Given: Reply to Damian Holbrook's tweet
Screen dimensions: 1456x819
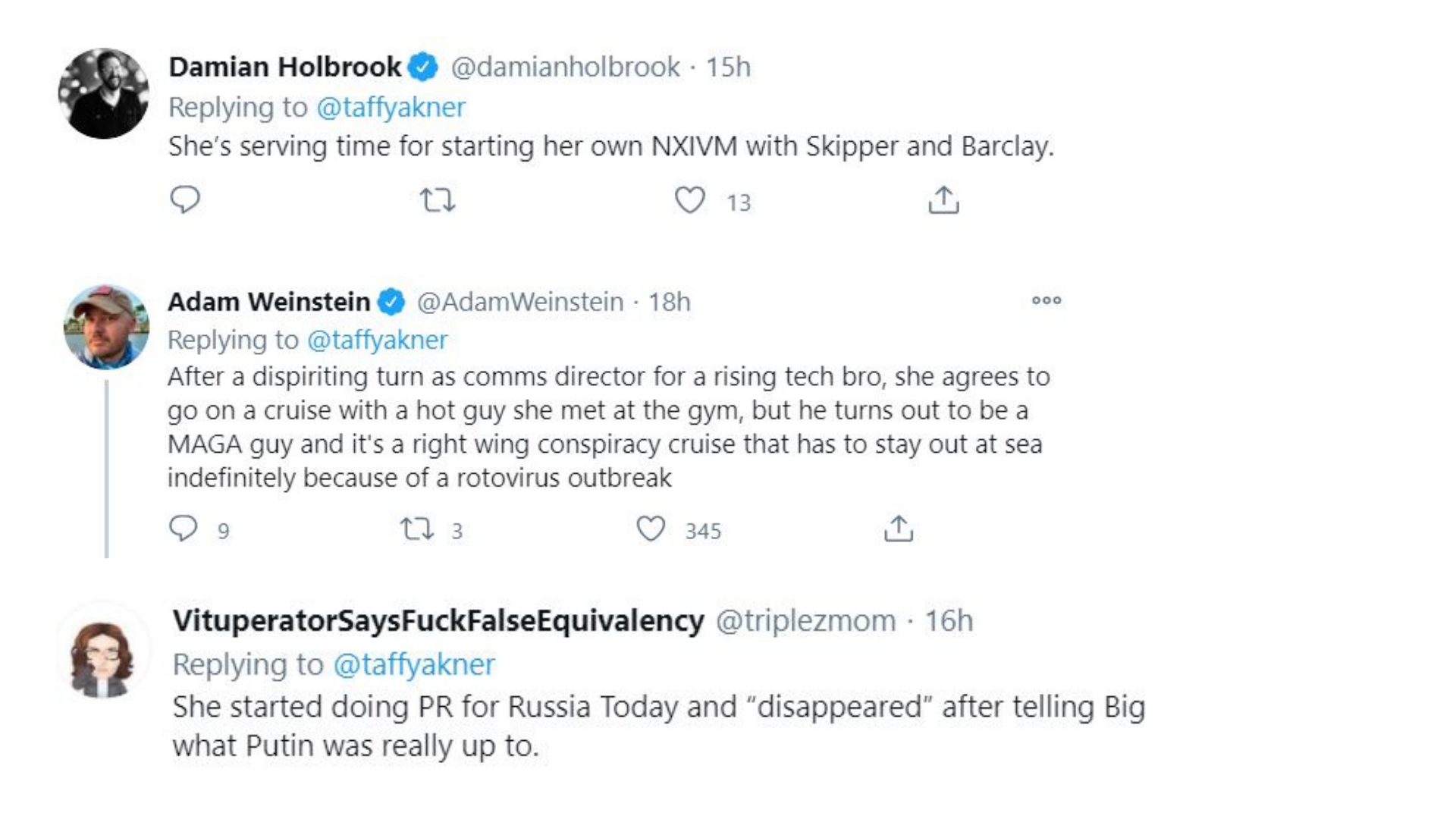Looking at the screenshot, I should (x=184, y=200).
